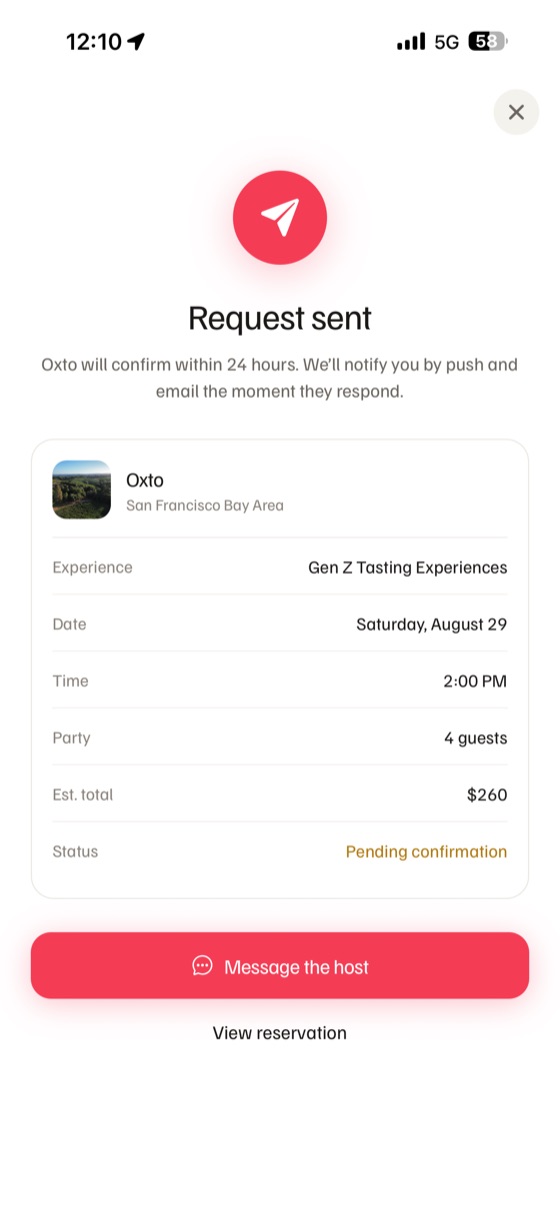The image size is (560, 1216).
Task: Tap the $260 estimated total
Action: pos(487,796)
